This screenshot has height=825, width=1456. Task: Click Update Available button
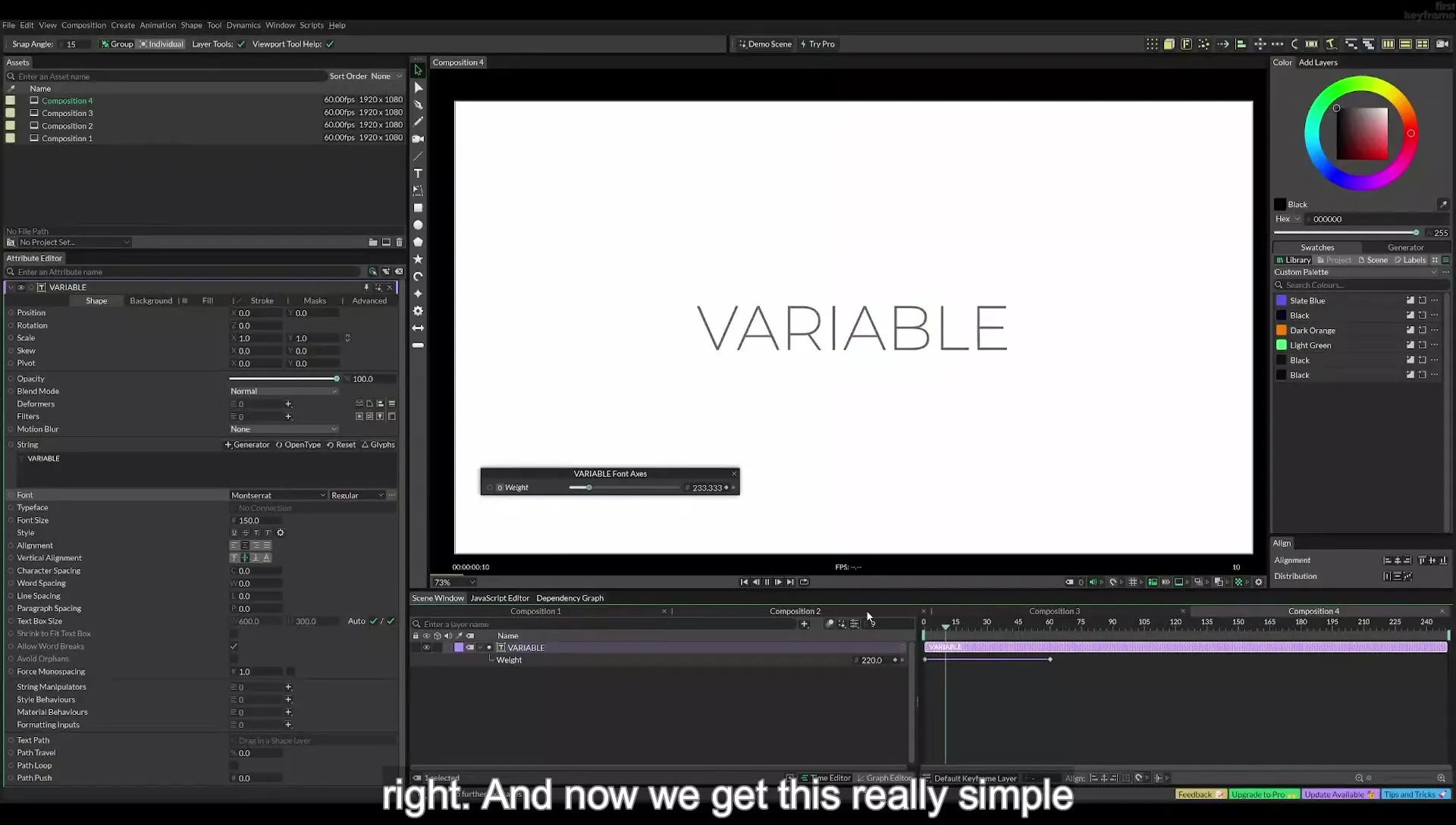pos(1339,795)
